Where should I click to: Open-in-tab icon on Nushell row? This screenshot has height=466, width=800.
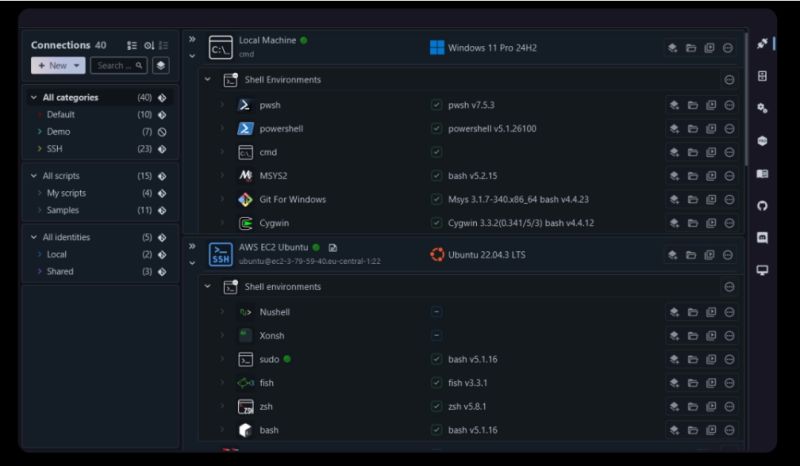tap(711, 312)
